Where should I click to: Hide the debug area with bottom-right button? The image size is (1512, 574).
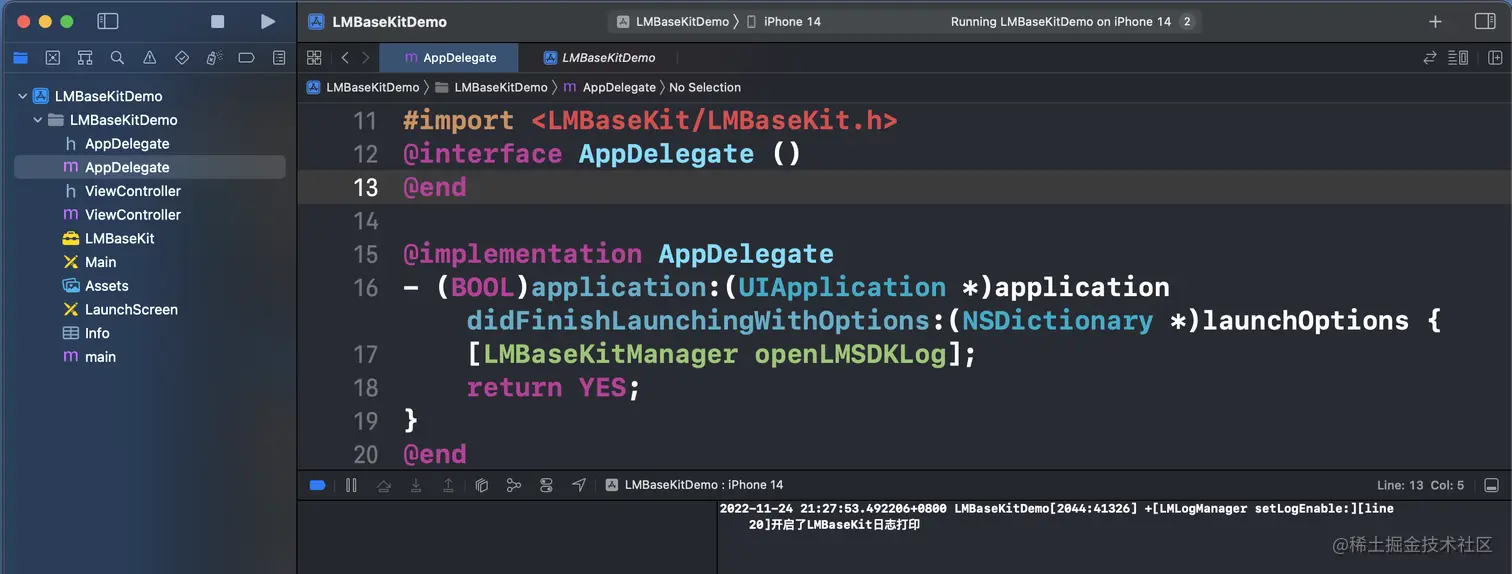pos(1491,485)
